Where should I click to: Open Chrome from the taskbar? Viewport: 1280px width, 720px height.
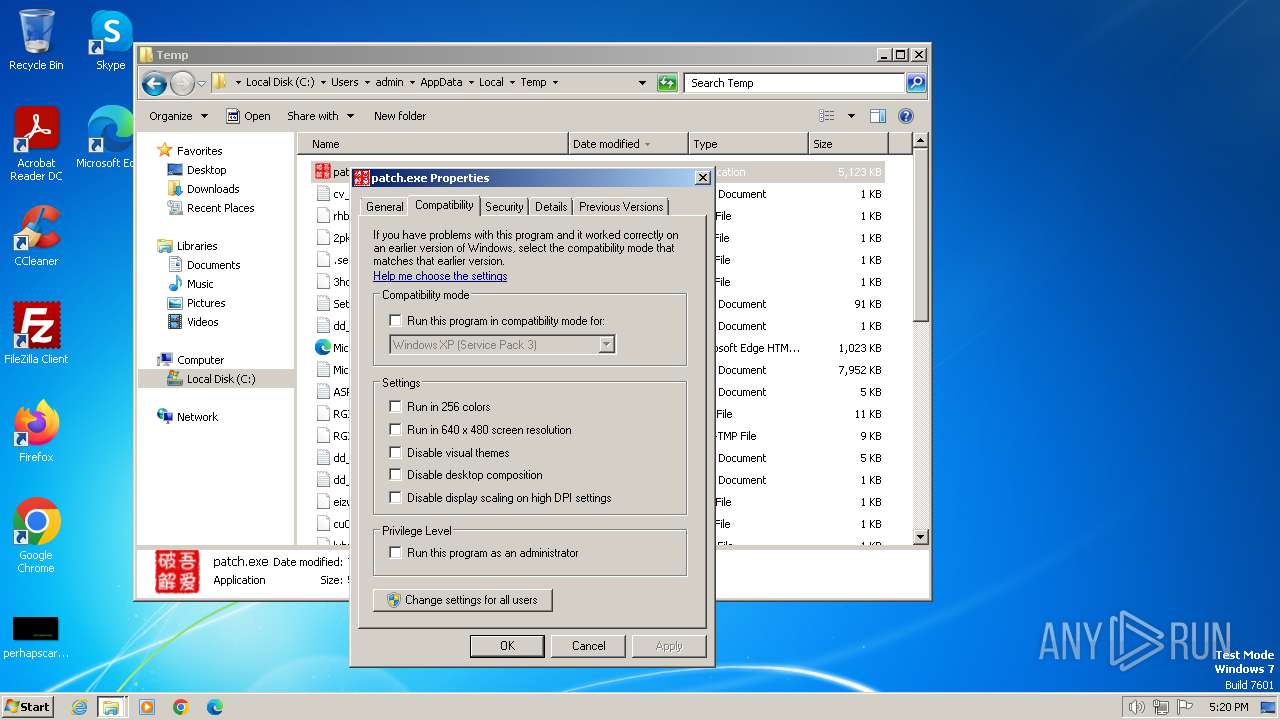point(181,707)
